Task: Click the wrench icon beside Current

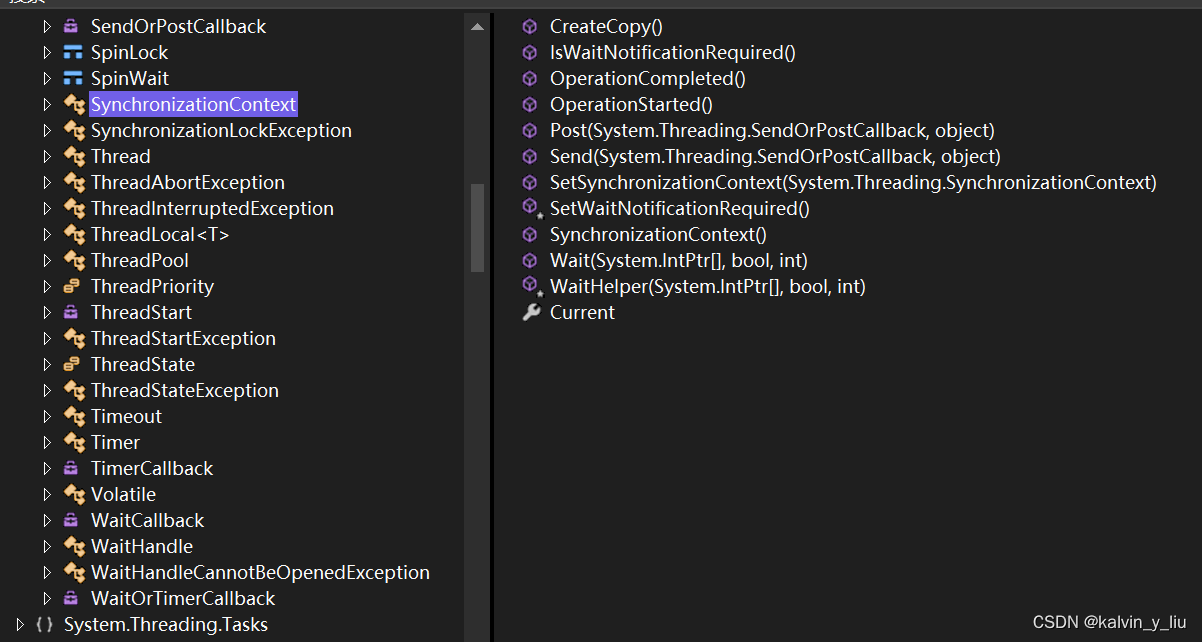Action: [x=531, y=312]
